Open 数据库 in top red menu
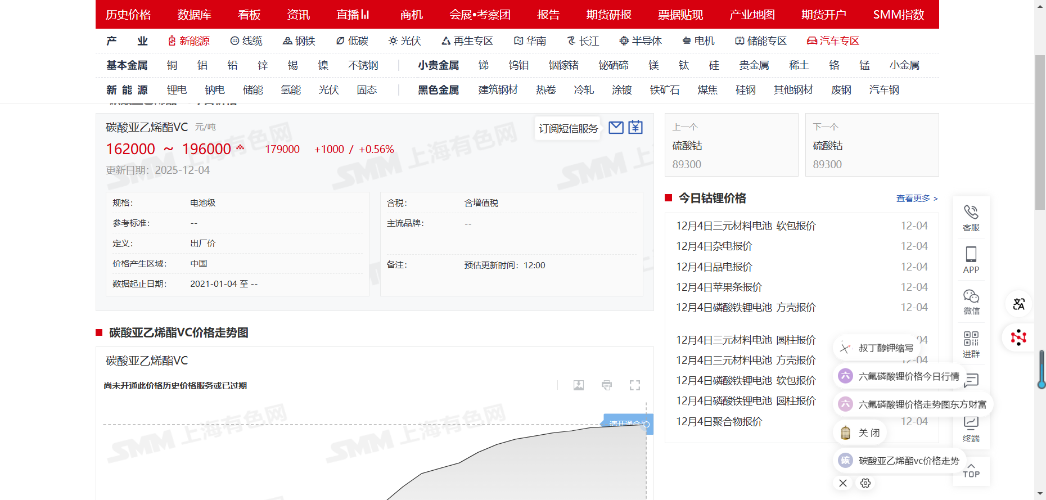The height and width of the screenshot is (500, 1046). click(x=194, y=15)
